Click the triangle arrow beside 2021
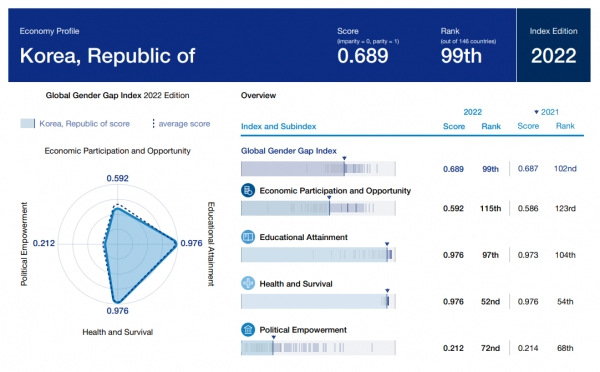Screen dimensions: 600x372 (x=536, y=112)
